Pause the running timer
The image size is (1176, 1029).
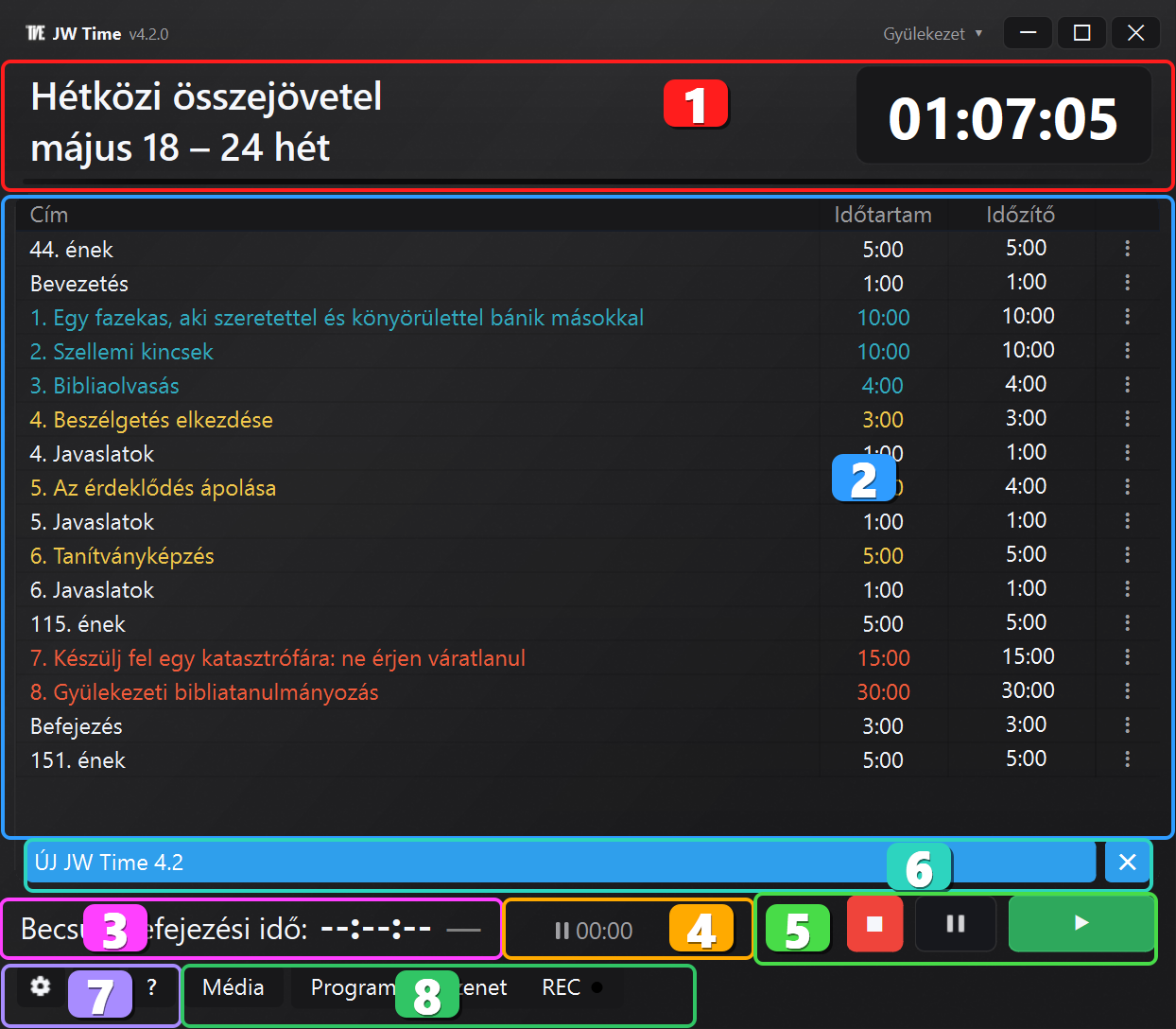pos(956,923)
